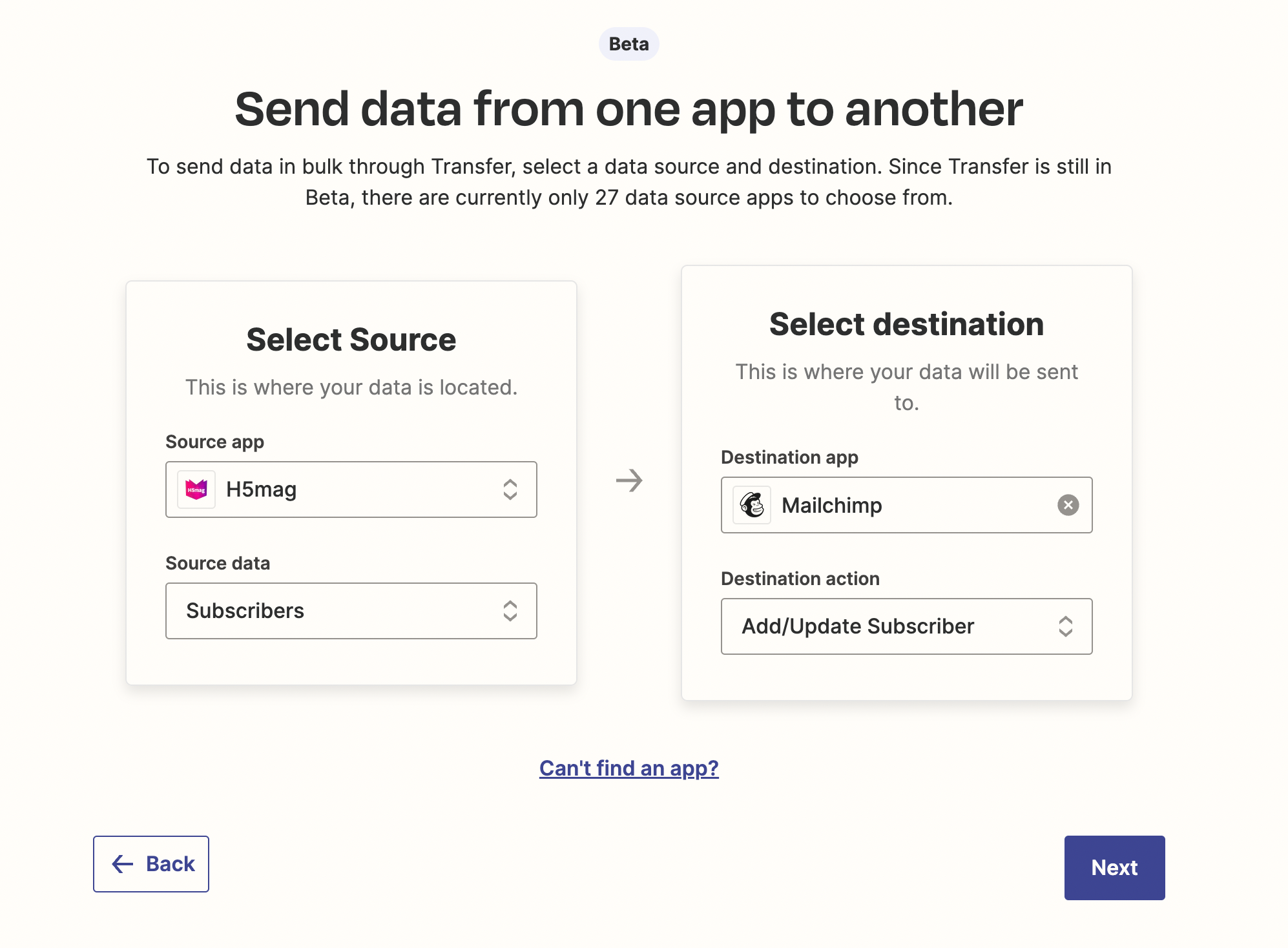
Task: Click the Beta badge at top
Action: [x=628, y=44]
